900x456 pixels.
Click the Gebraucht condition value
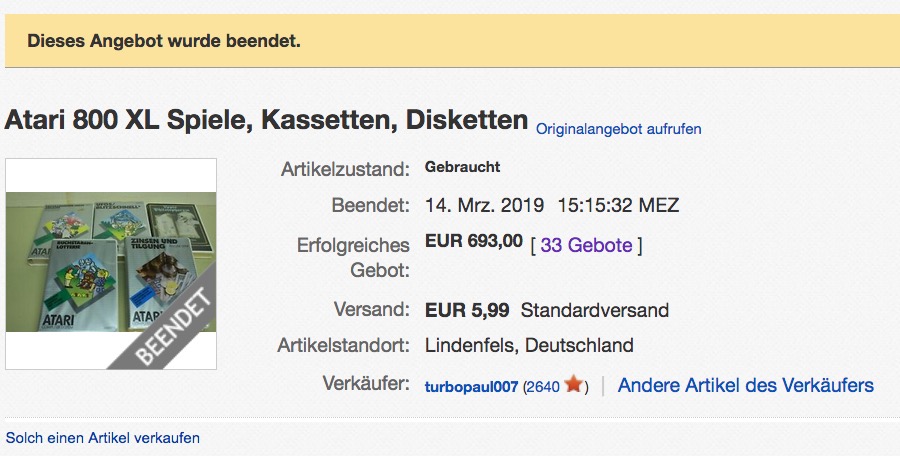[462, 167]
